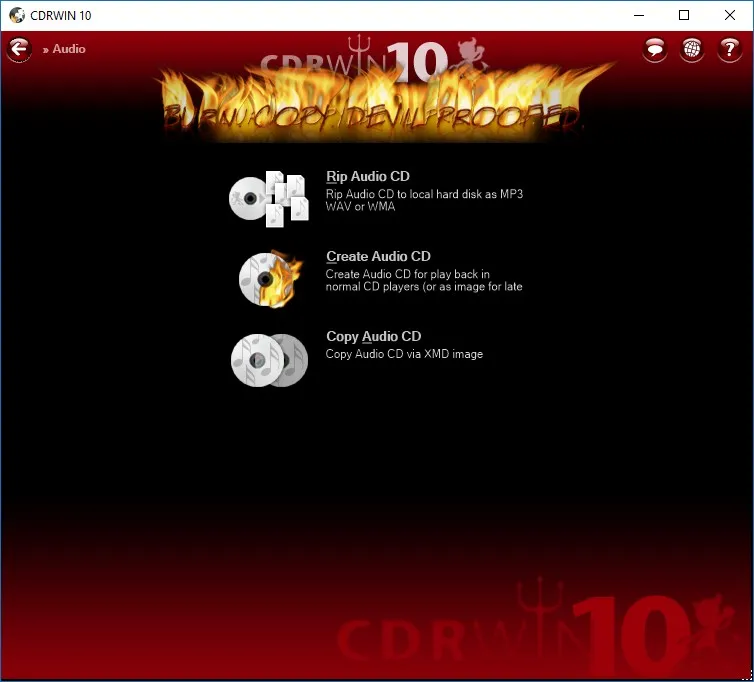This screenshot has width=754, height=682.
Task: Close the CDRWIN 10 window
Action: [729, 15]
